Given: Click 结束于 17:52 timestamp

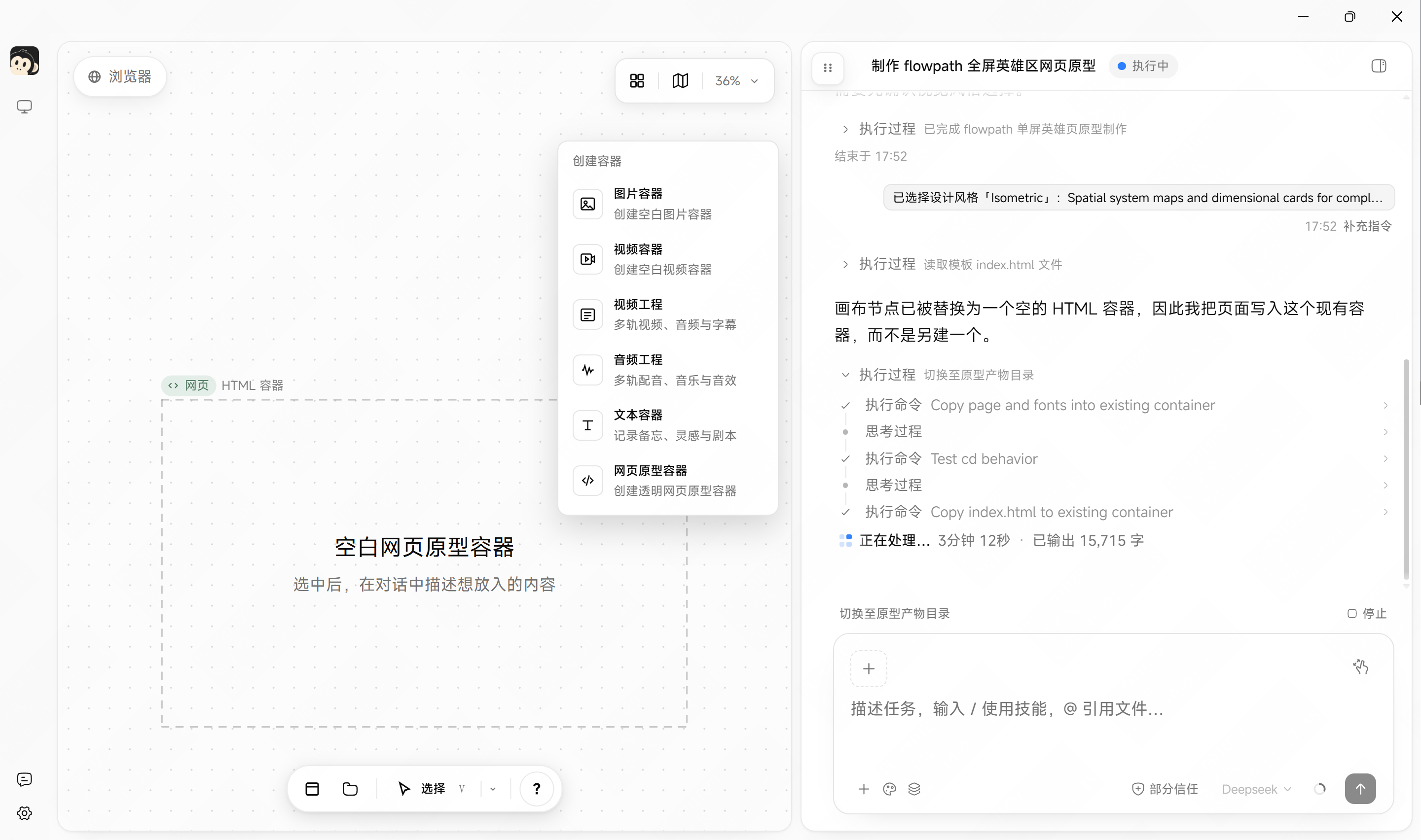Looking at the screenshot, I should pos(871,156).
